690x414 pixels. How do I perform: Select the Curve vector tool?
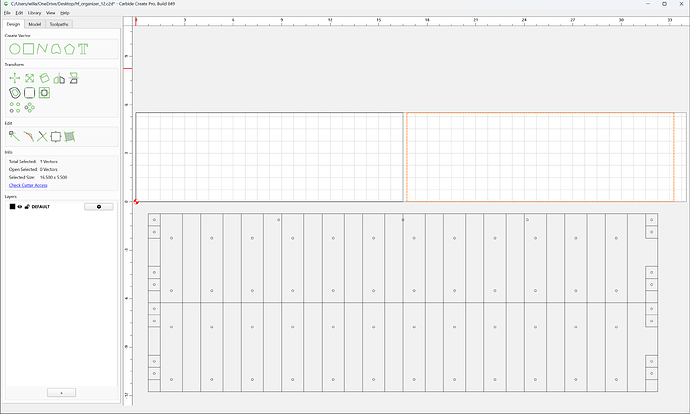point(56,49)
